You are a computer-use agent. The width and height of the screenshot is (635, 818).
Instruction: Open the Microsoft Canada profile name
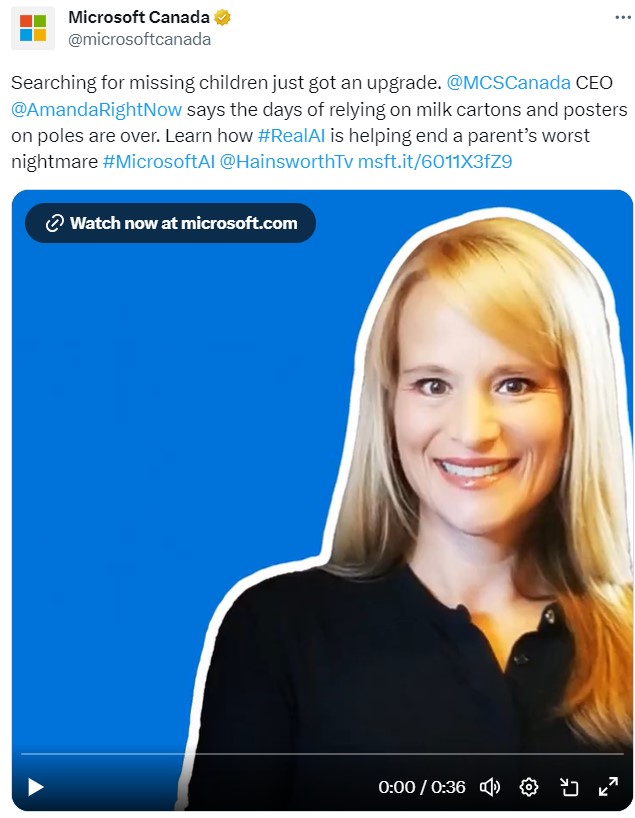coord(139,17)
